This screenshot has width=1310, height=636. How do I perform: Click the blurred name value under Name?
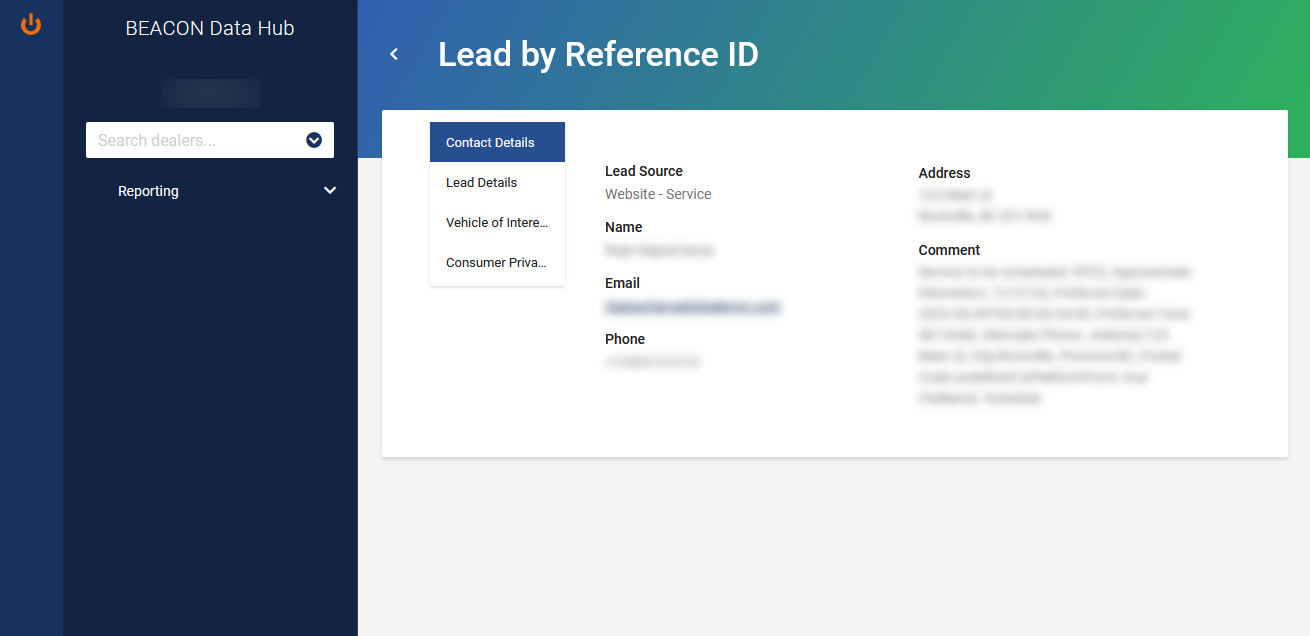pyautogui.click(x=658, y=250)
